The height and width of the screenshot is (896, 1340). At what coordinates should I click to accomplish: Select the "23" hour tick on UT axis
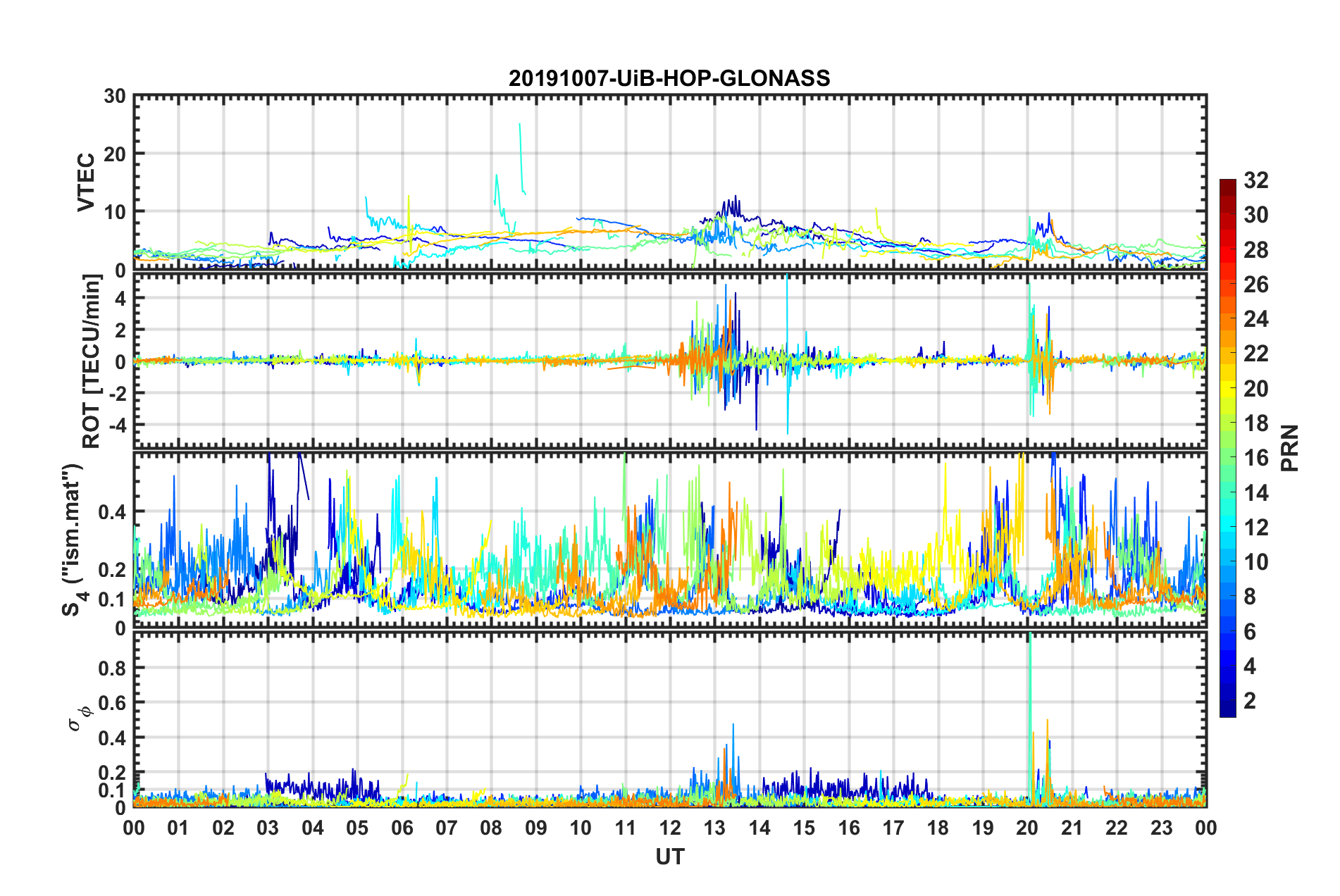[1162, 828]
